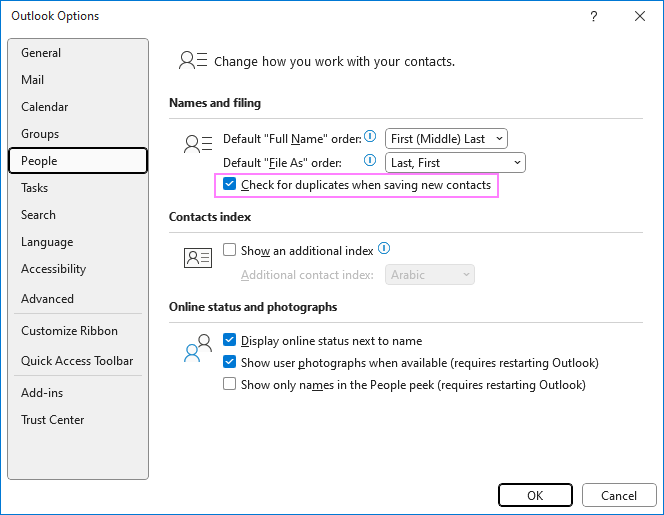This screenshot has width=664, height=515.
Task: Open the File As order dropdown
Action: (x=455, y=163)
